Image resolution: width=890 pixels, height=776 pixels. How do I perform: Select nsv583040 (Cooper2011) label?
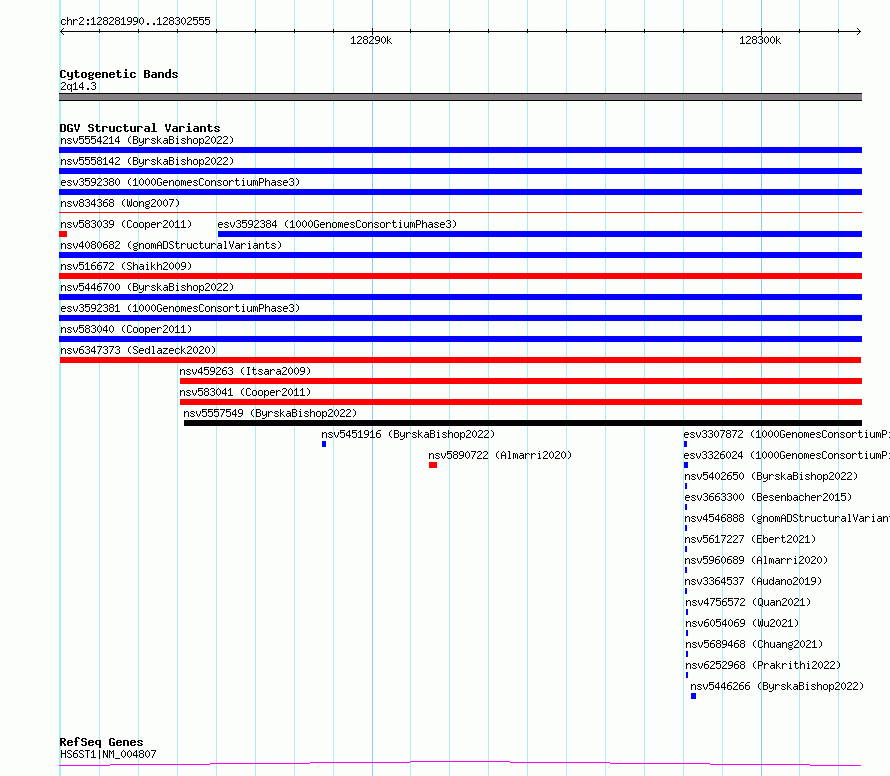pos(126,329)
